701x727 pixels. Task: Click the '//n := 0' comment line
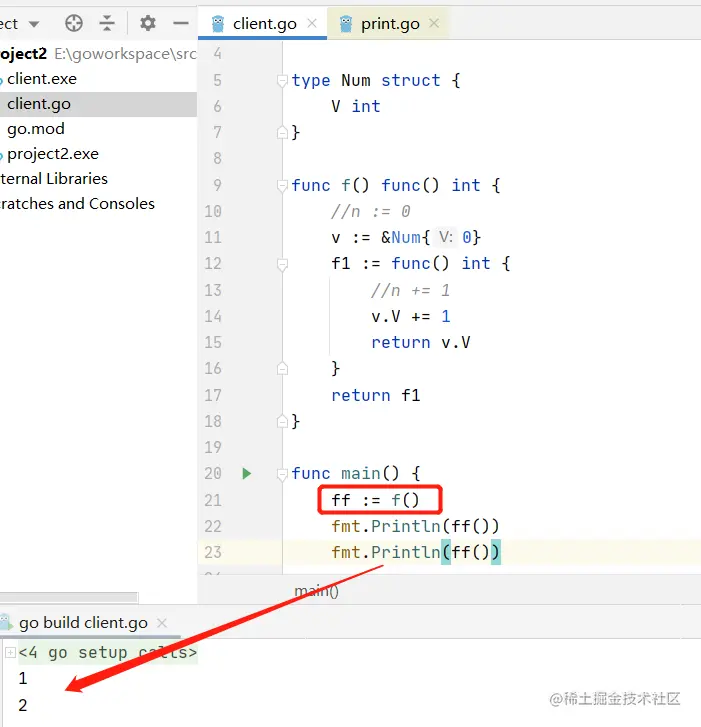(x=371, y=212)
